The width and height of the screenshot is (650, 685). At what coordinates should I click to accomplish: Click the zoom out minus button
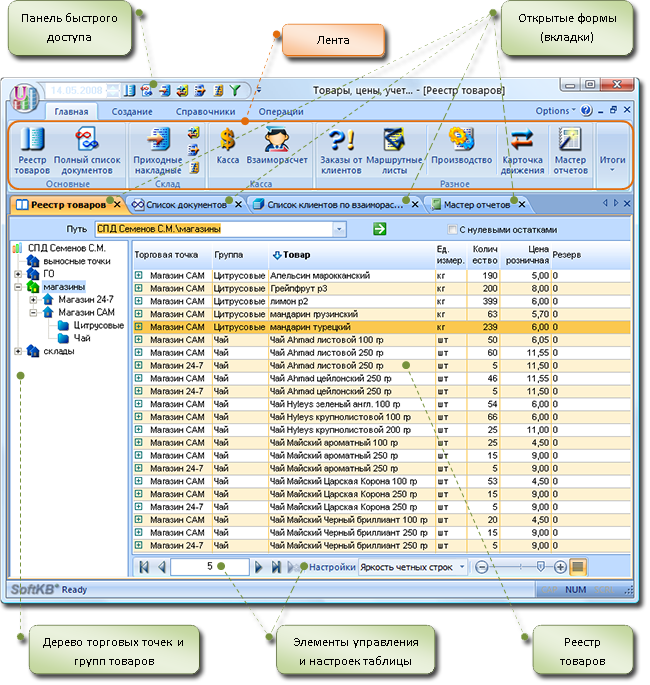point(481,567)
